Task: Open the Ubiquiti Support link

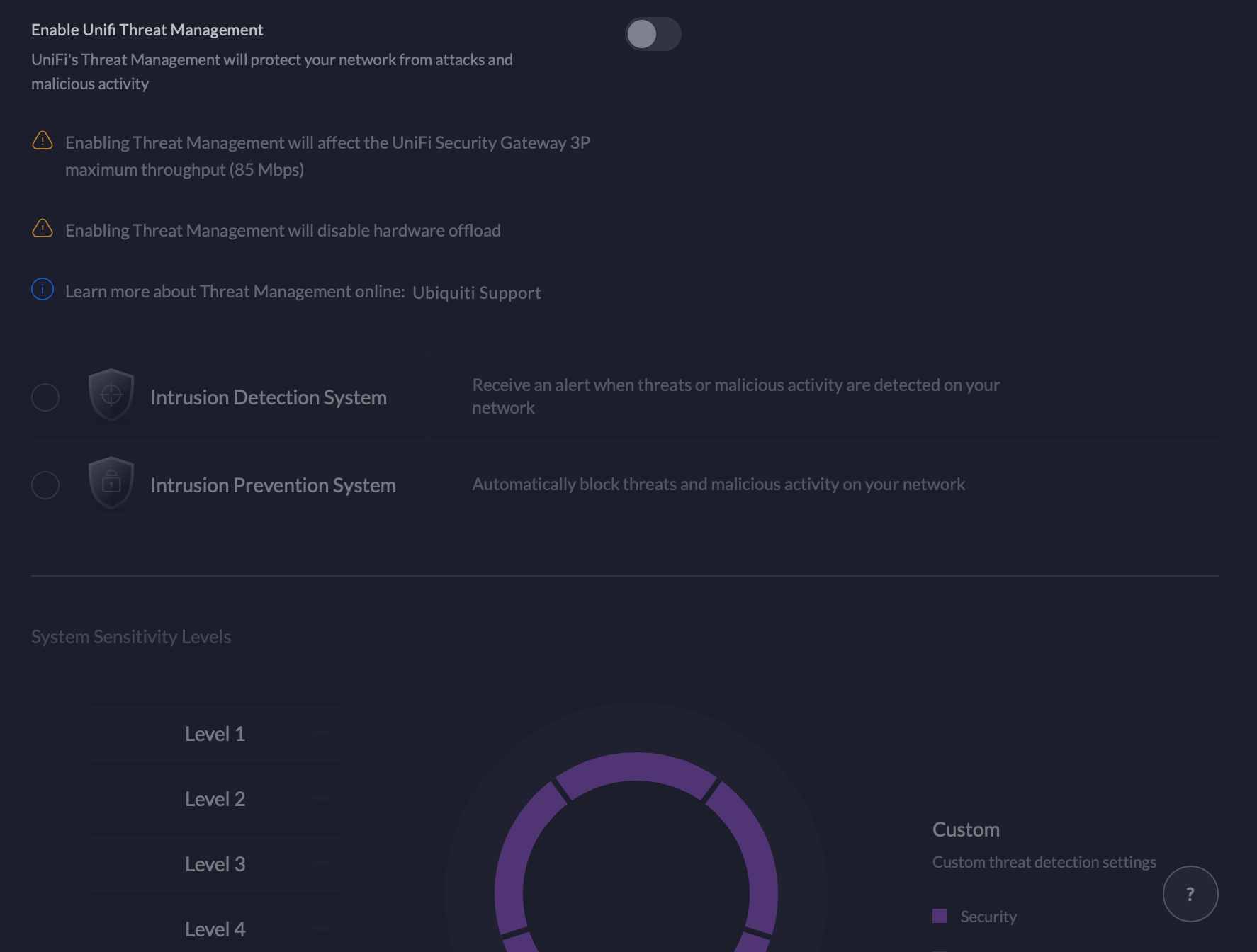Action: (476, 293)
